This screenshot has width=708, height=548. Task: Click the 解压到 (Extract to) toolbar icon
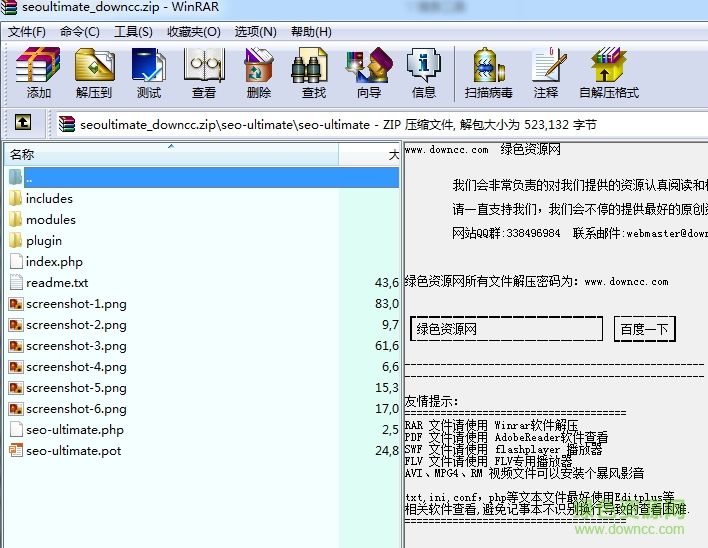pos(94,65)
